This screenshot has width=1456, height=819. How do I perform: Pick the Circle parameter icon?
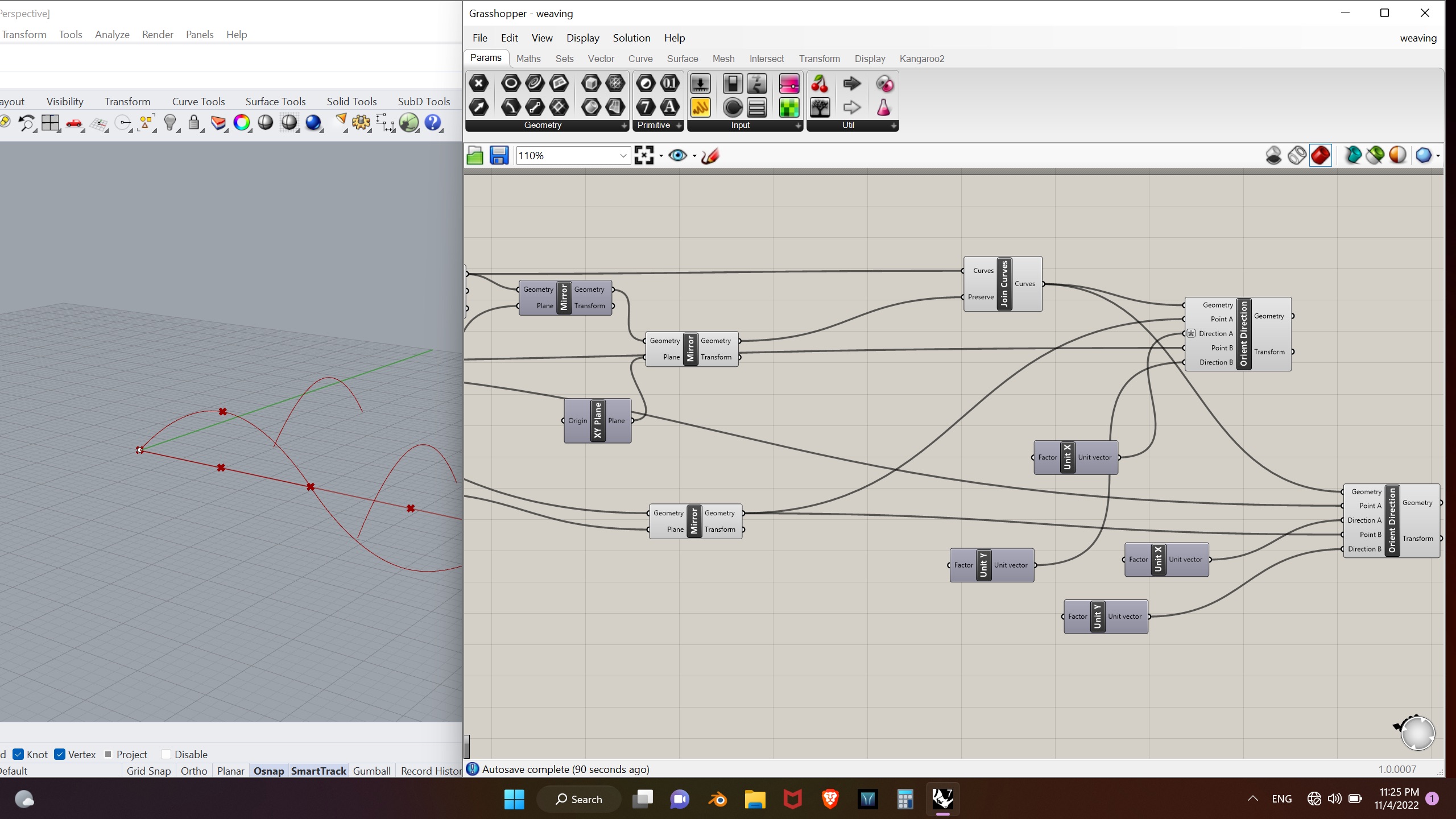click(511, 84)
